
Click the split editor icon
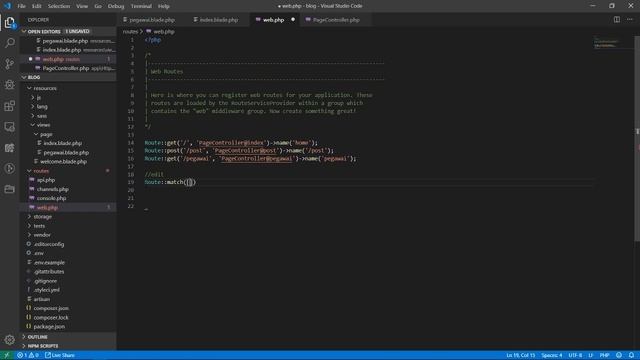[x=617, y=20]
